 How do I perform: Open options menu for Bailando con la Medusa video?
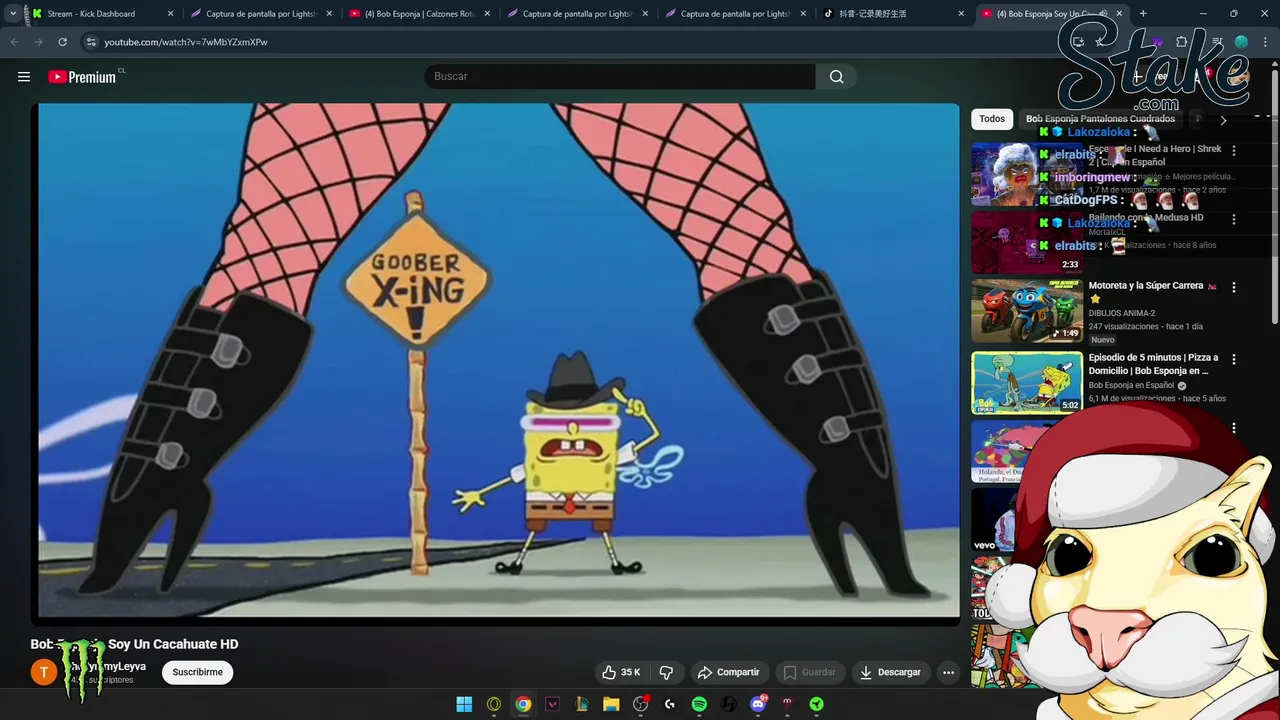click(x=1233, y=219)
